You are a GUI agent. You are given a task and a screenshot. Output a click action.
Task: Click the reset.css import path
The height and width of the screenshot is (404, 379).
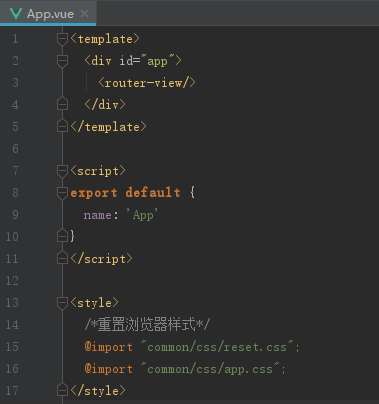(217, 347)
